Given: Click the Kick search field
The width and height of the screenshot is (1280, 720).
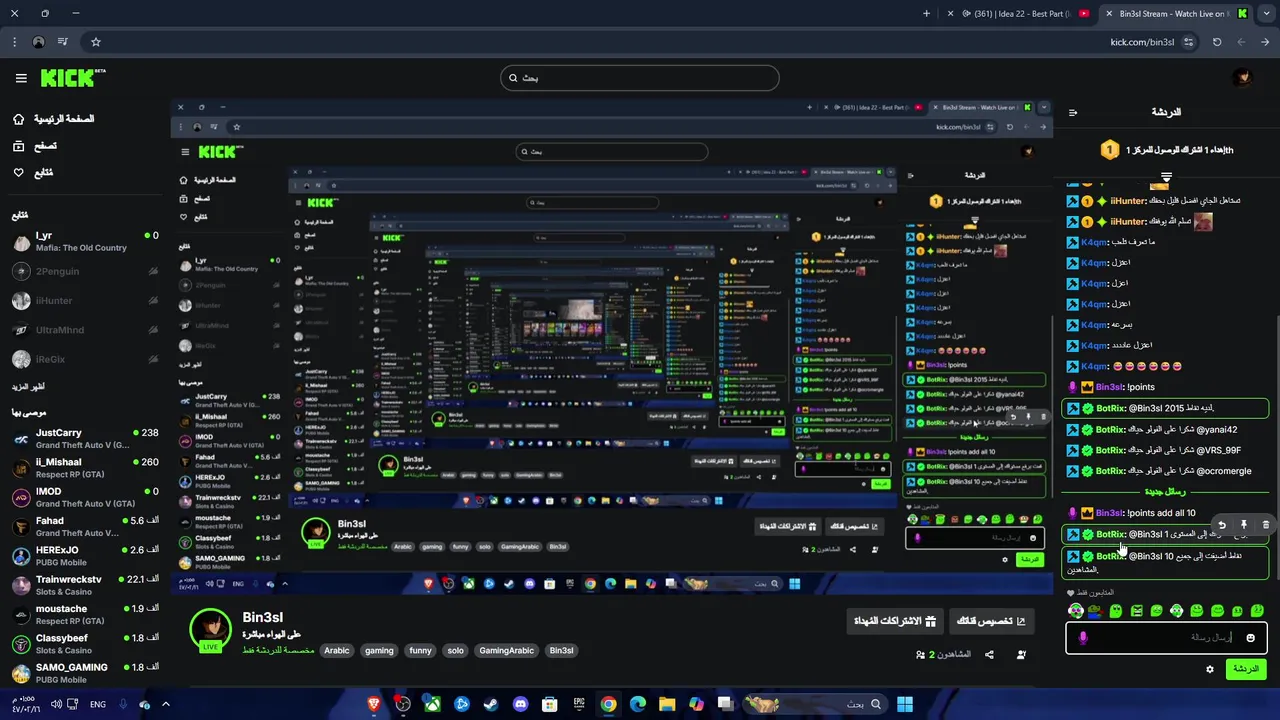Looking at the screenshot, I should click(640, 78).
